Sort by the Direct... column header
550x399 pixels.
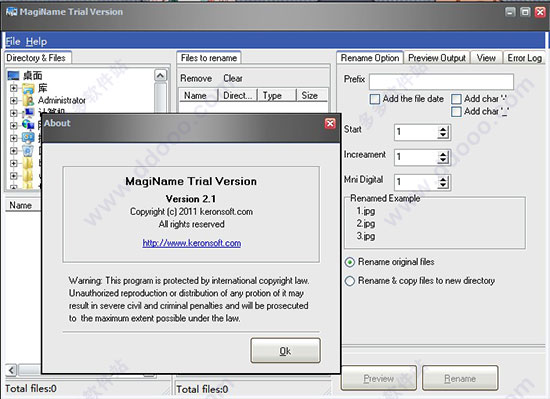click(237, 95)
